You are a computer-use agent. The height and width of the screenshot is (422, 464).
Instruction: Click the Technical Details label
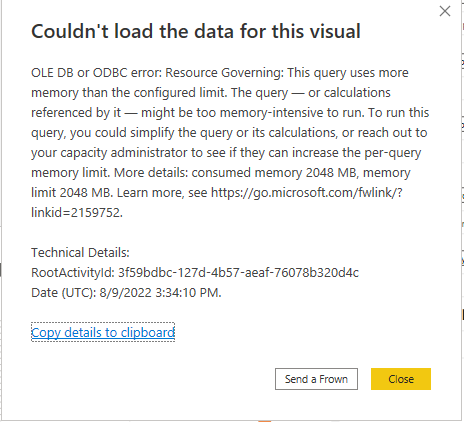pos(80,252)
